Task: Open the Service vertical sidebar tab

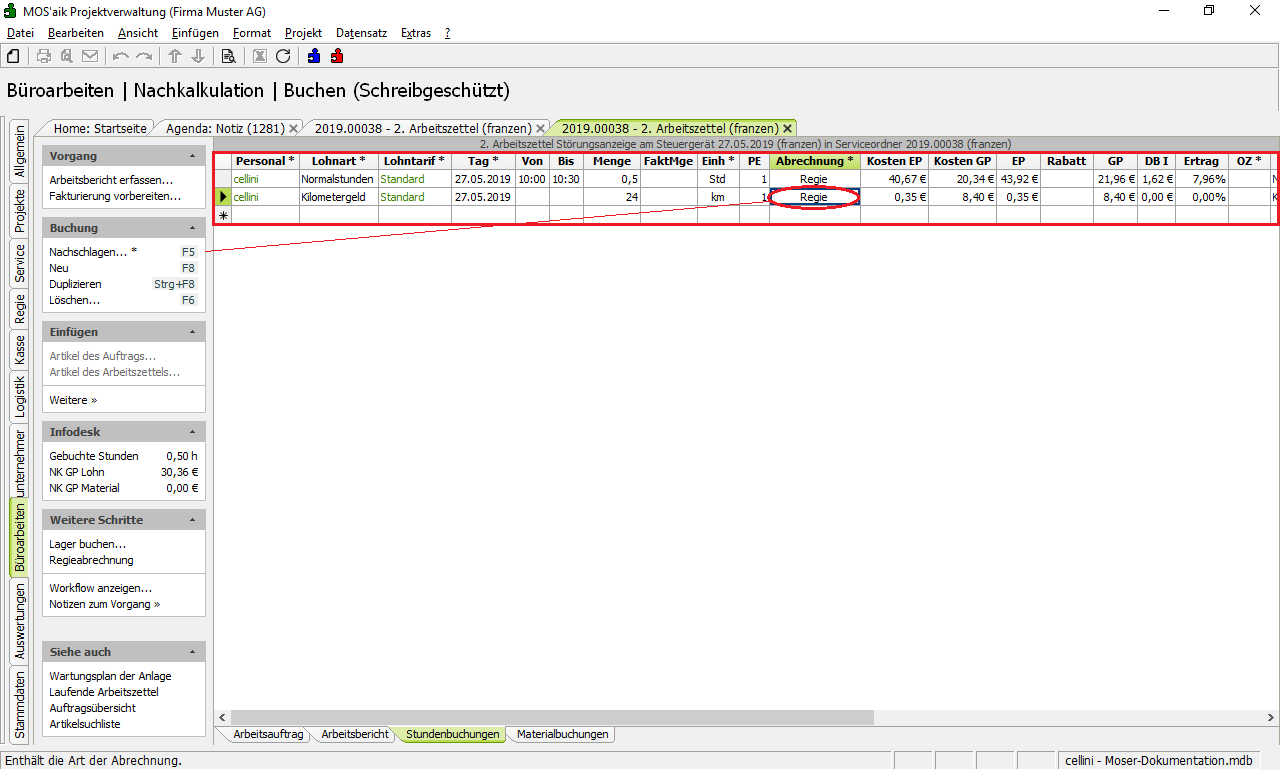Action: (x=19, y=263)
